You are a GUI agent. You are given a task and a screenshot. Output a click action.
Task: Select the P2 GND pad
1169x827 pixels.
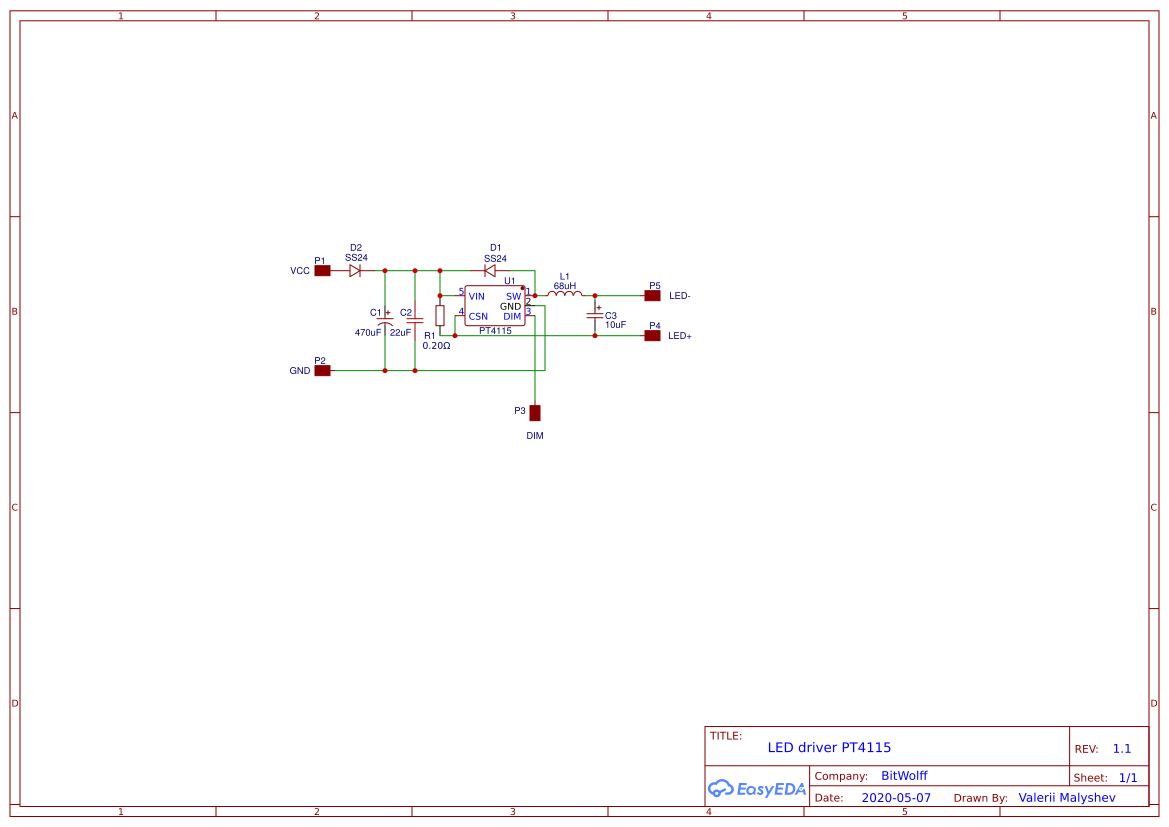click(x=322, y=370)
